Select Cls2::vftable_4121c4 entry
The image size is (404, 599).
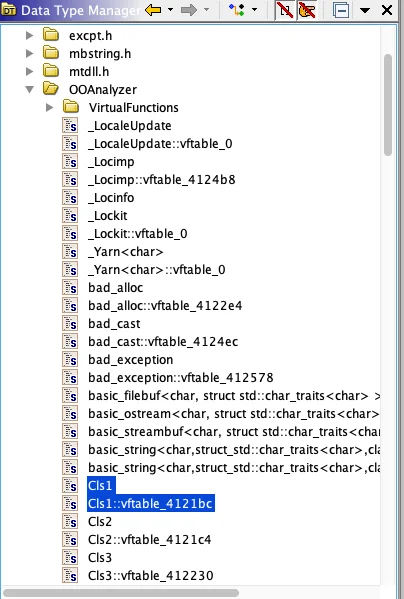point(149,539)
